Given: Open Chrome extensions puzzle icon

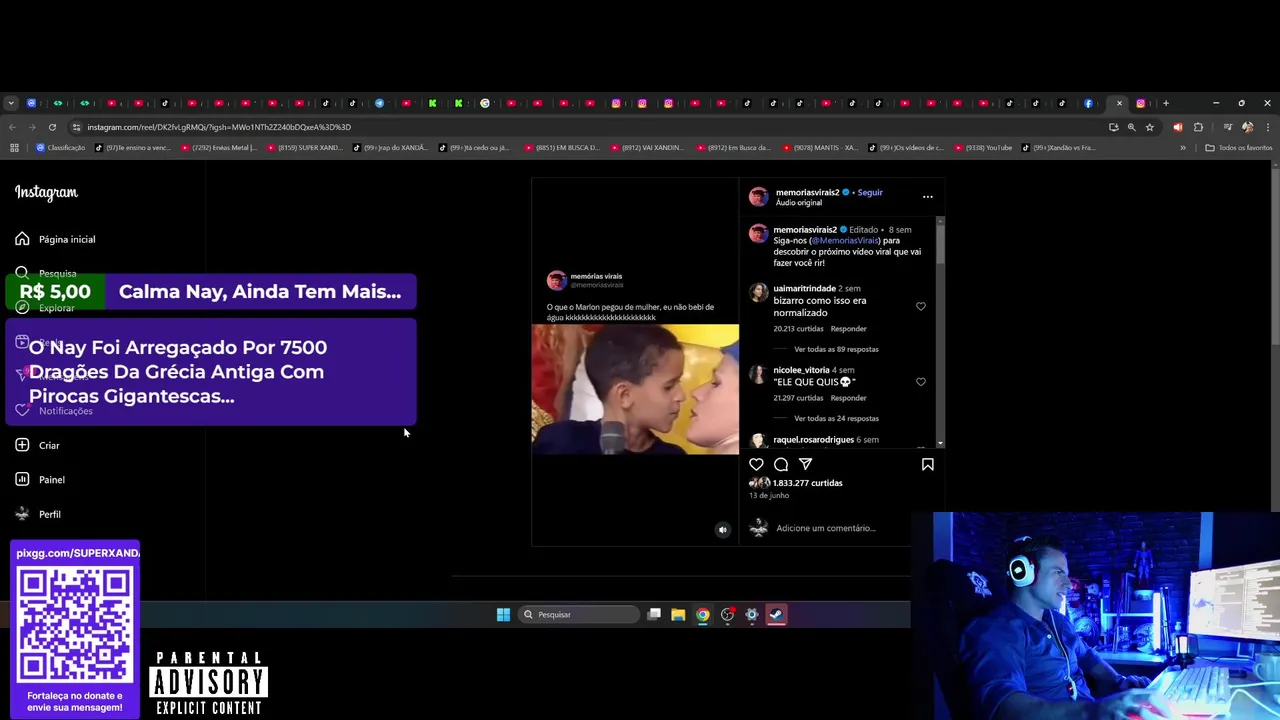Looking at the screenshot, I should (1198, 127).
